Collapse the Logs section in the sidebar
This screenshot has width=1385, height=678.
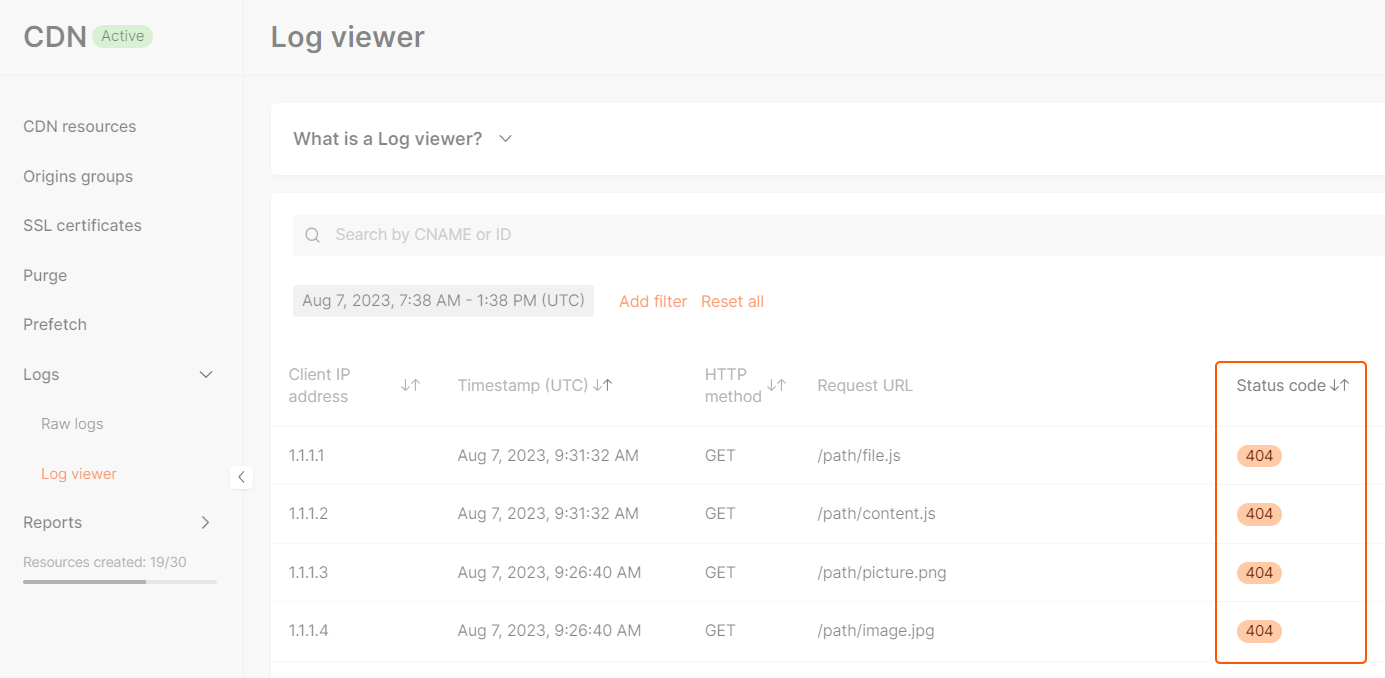[205, 374]
